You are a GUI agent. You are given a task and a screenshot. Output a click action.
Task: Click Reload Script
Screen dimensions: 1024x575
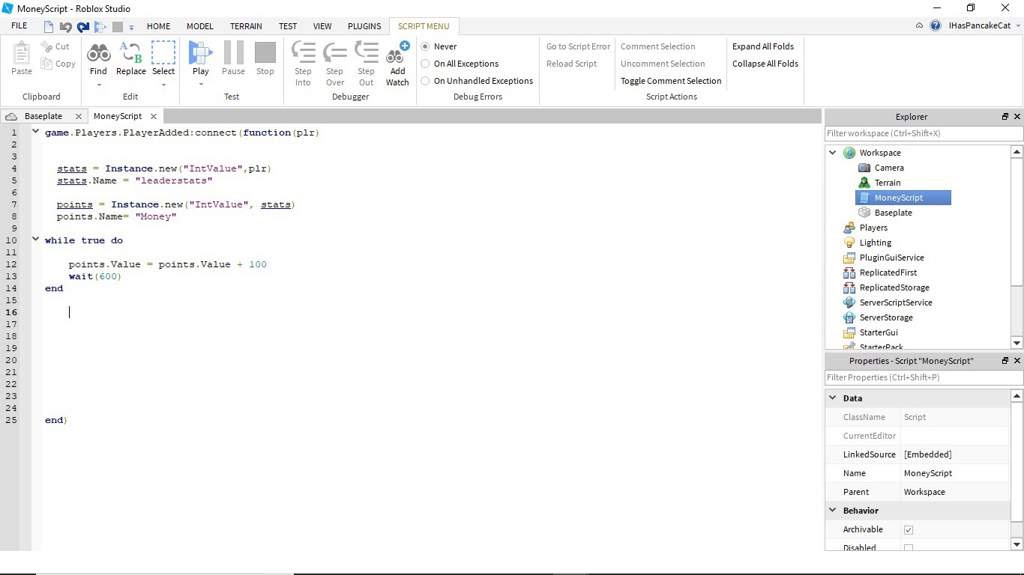pyautogui.click(x=571, y=63)
